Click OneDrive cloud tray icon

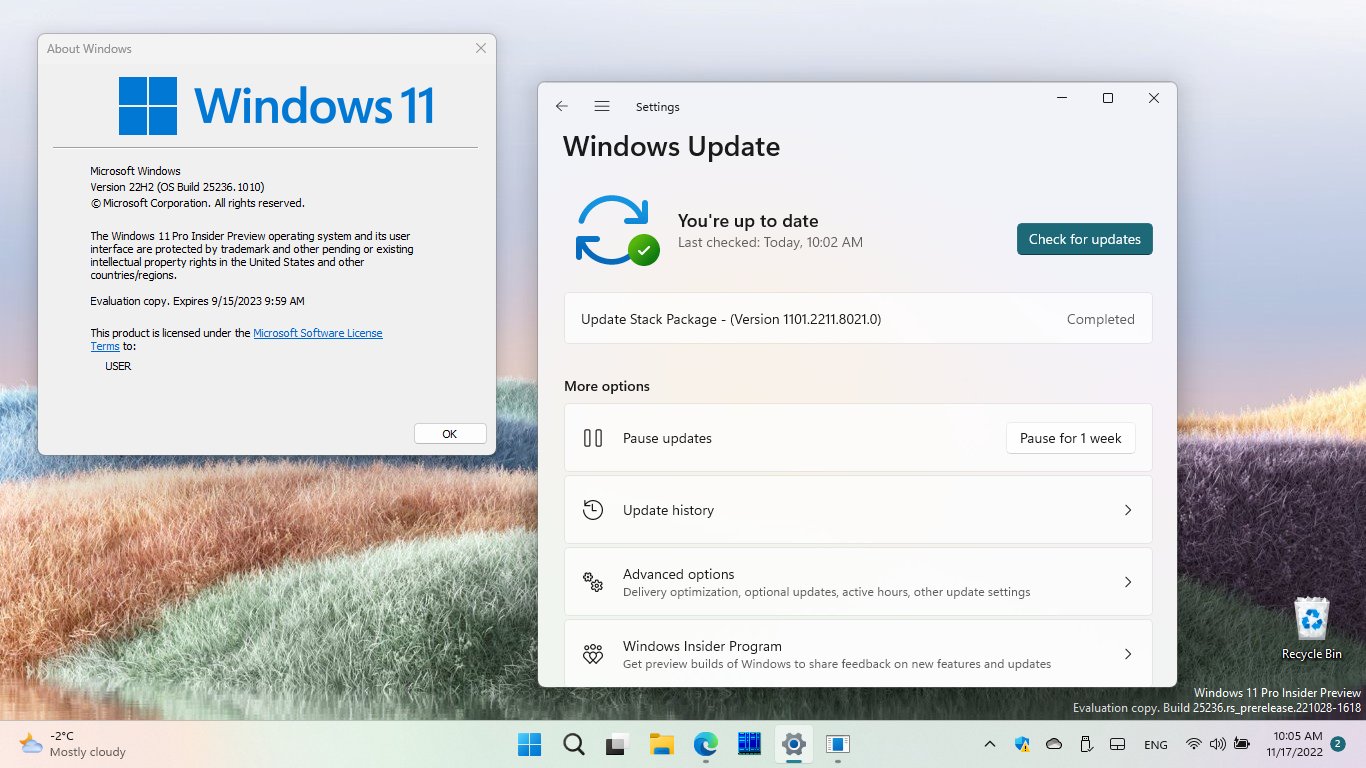(x=1054, y=744)
